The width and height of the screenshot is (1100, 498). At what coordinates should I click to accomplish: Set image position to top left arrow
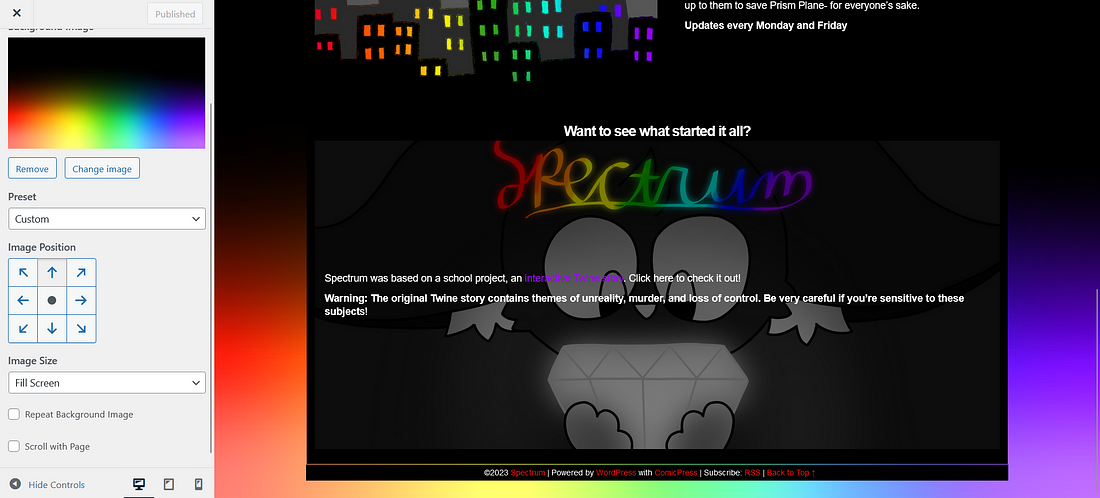tap(23, 272)
